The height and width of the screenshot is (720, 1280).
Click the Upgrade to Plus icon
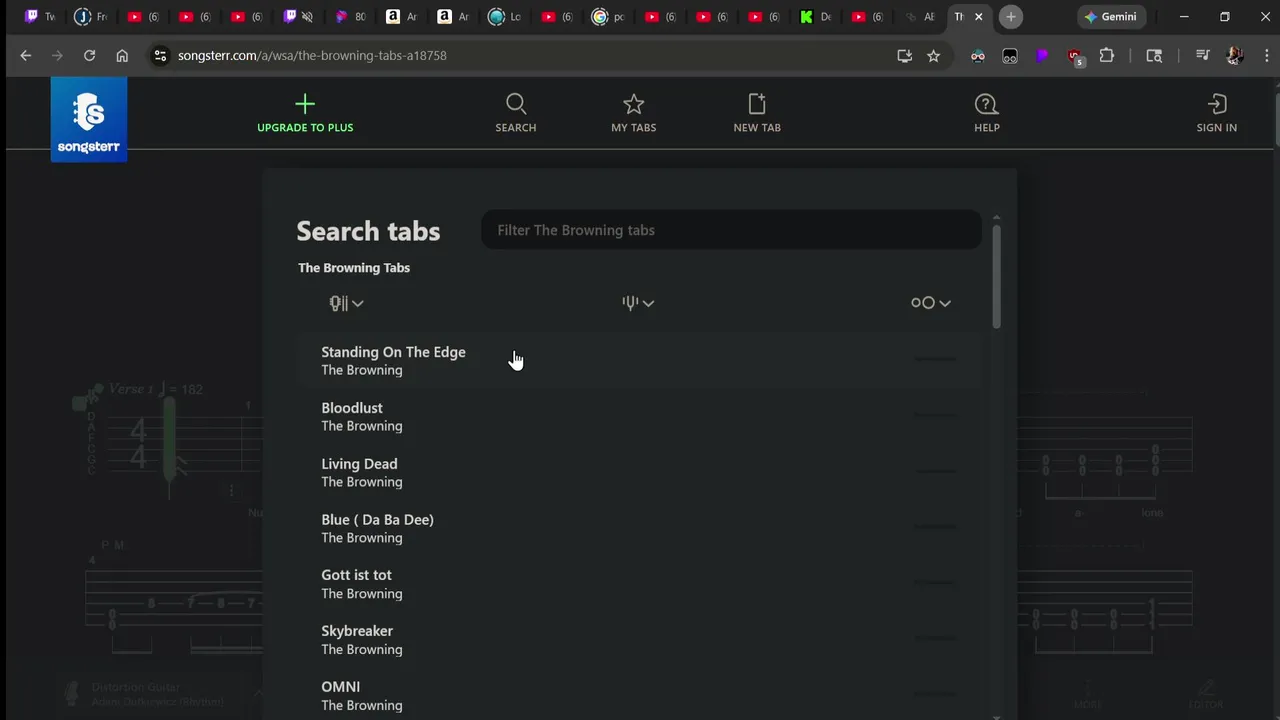point(305,104)
